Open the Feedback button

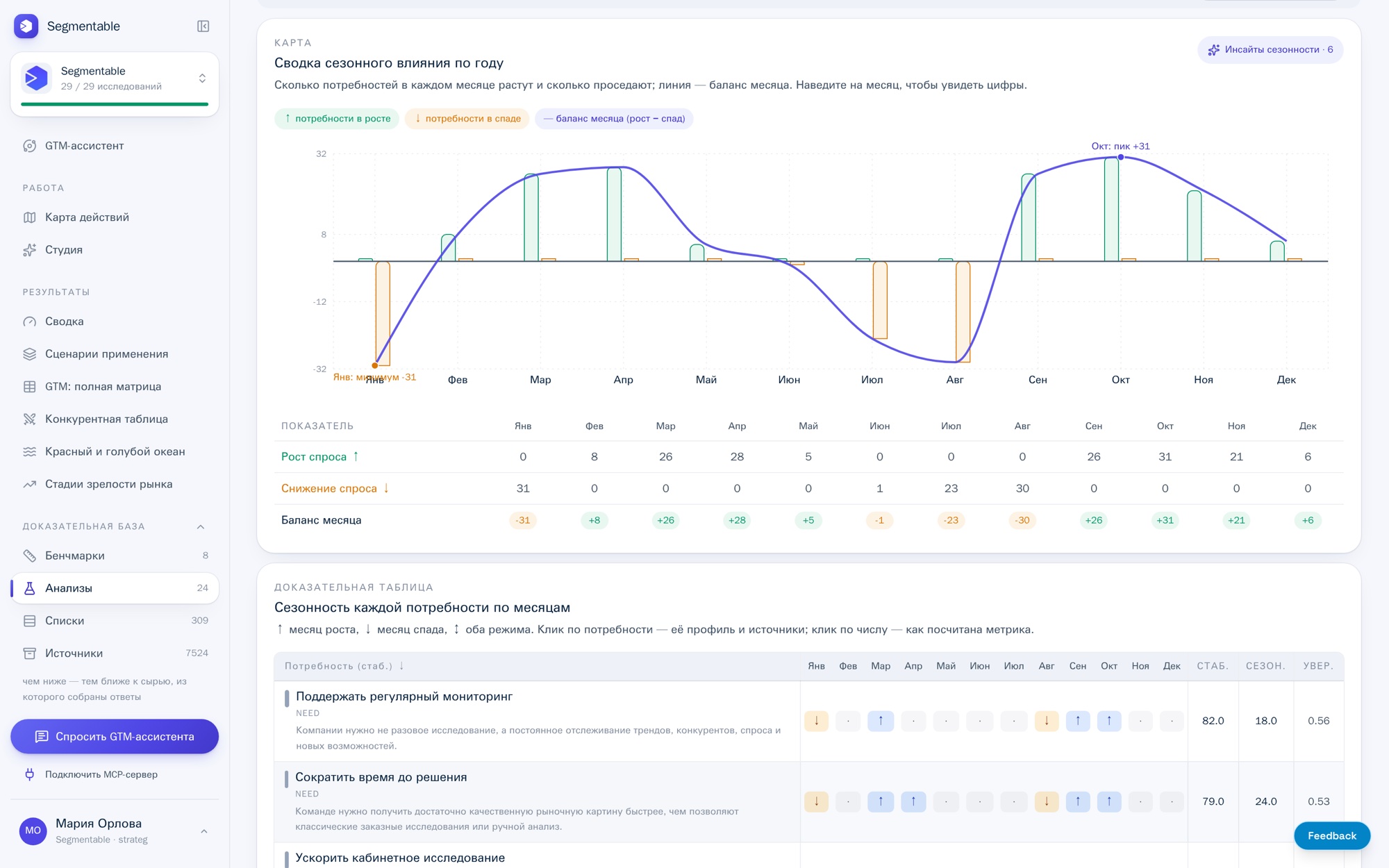coord(1332,836)
